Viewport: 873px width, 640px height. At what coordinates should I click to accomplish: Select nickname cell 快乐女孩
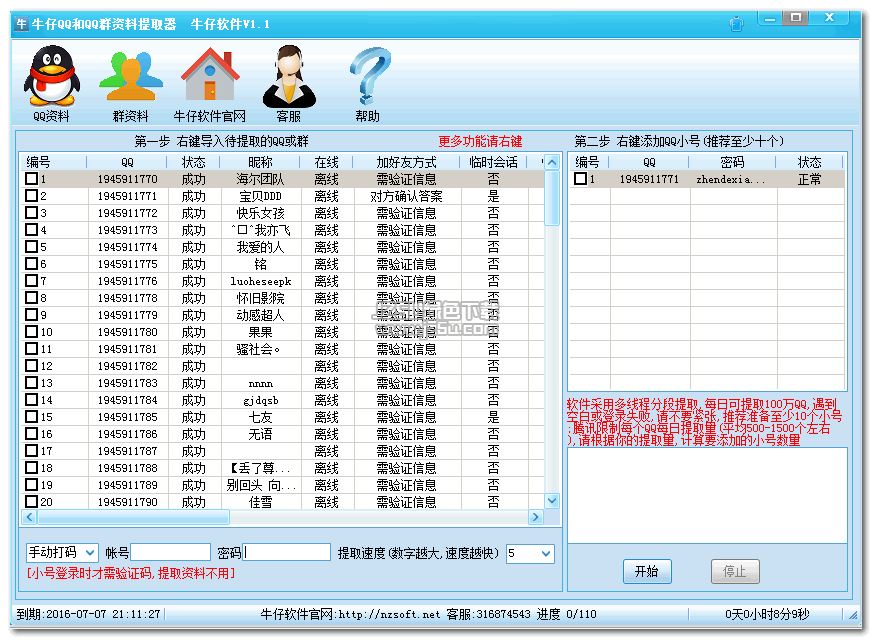click(260, 213)
